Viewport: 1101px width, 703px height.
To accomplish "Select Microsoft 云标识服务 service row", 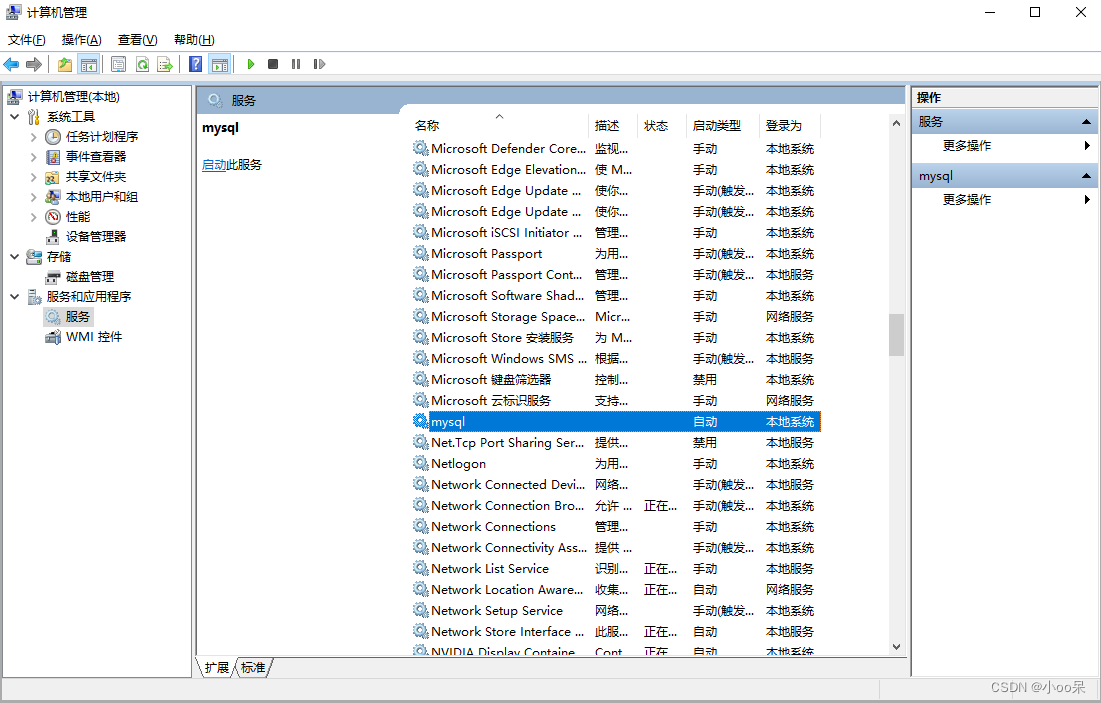I will pyautogui.click(x=616, y=400).
